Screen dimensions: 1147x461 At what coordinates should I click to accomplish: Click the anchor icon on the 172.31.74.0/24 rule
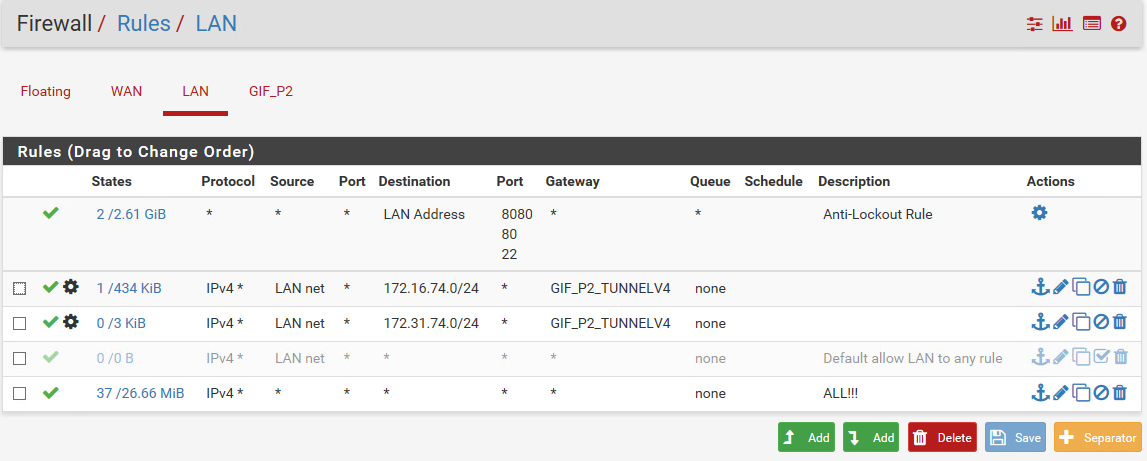[1040, 322]
